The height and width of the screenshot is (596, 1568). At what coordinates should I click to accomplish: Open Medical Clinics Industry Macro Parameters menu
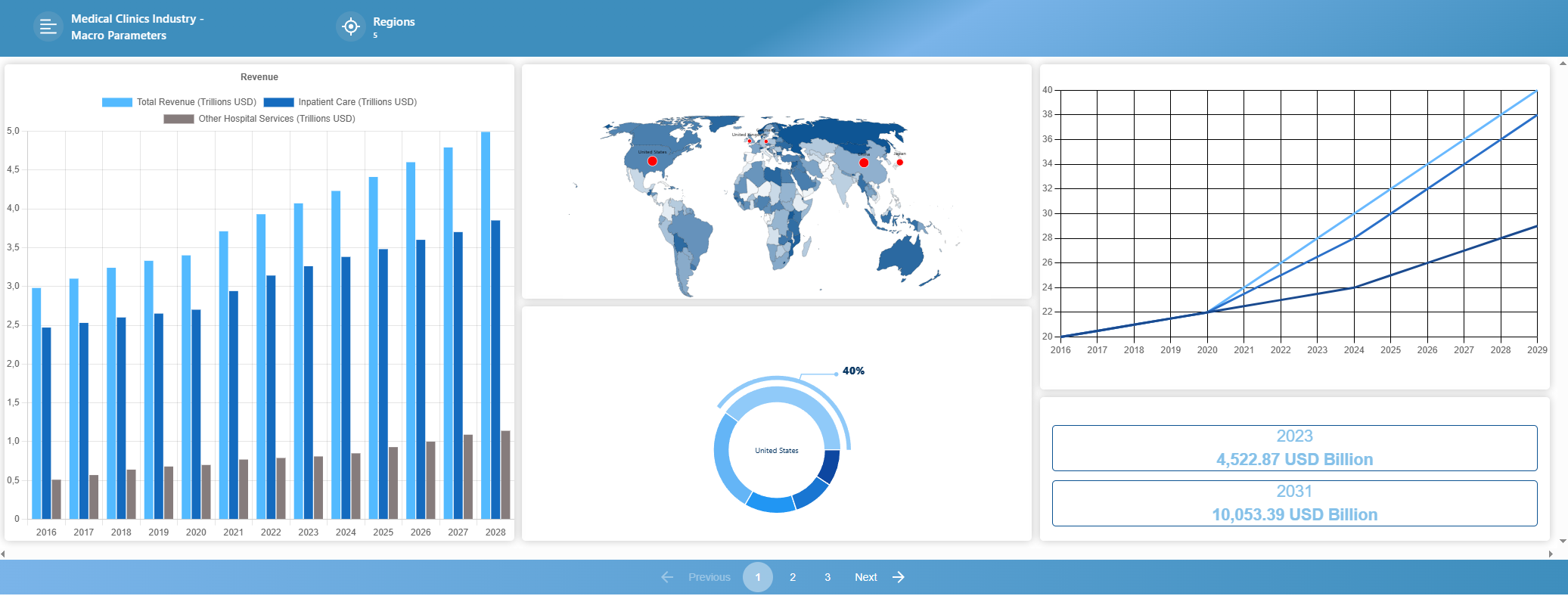(x=137, y=27)
